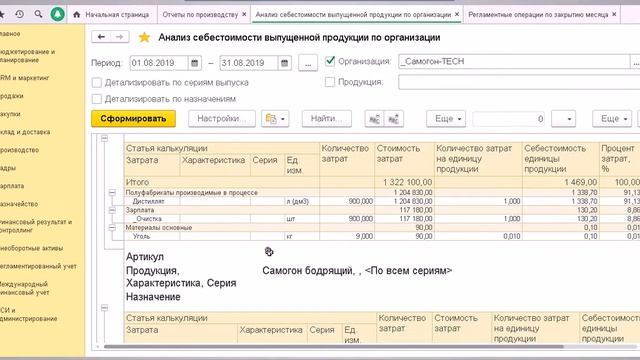The width and height of the screenshot is (640, 360).
Task: Open the Настройки... button
Action: click(x=222, y=119)
